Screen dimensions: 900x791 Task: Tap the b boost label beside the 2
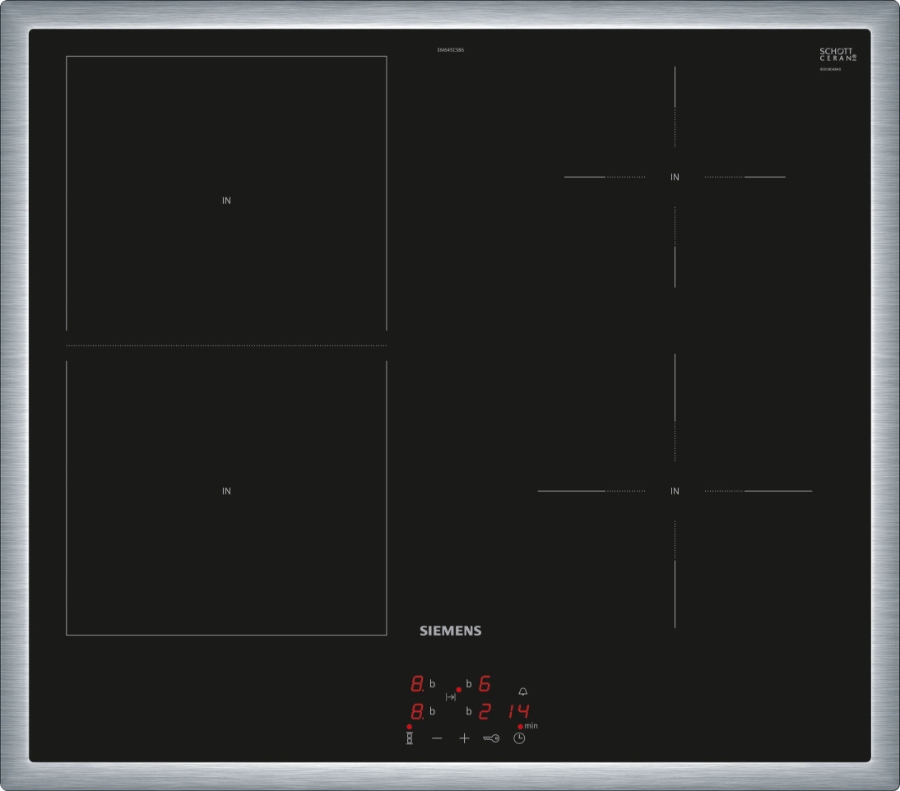(469, 711)
